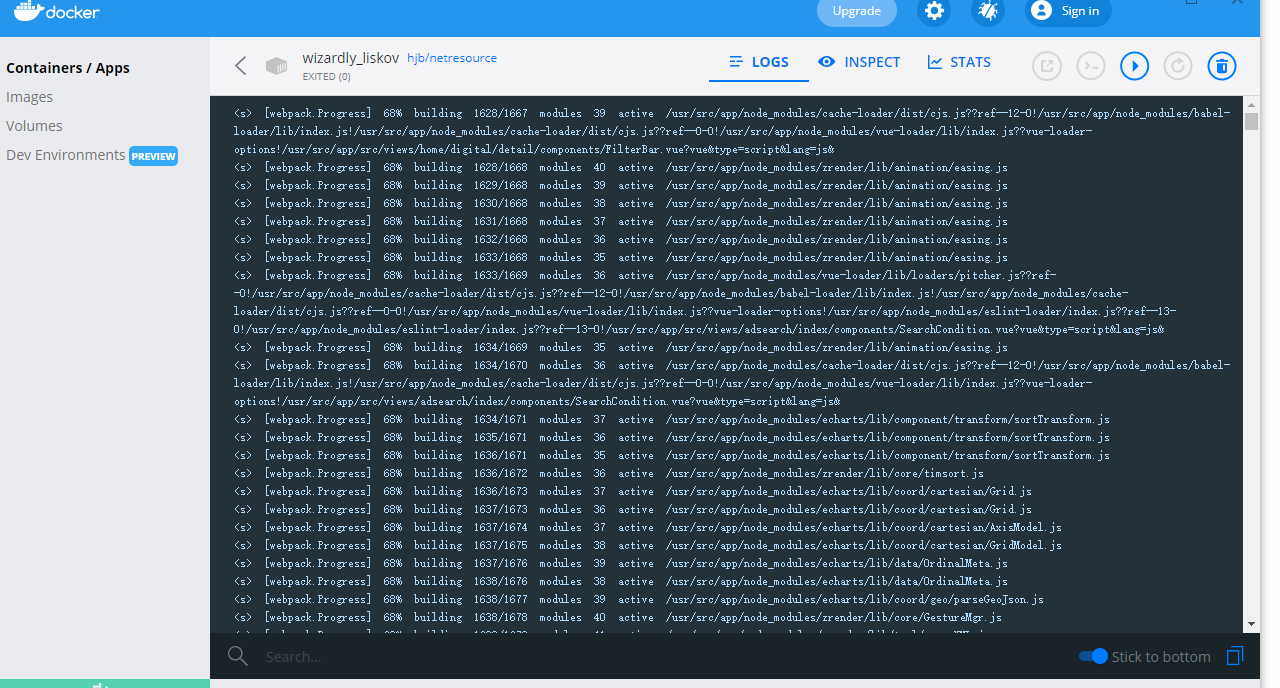Copy logs to clipboard icon
1280x688 pixels.
[1235, 656]
